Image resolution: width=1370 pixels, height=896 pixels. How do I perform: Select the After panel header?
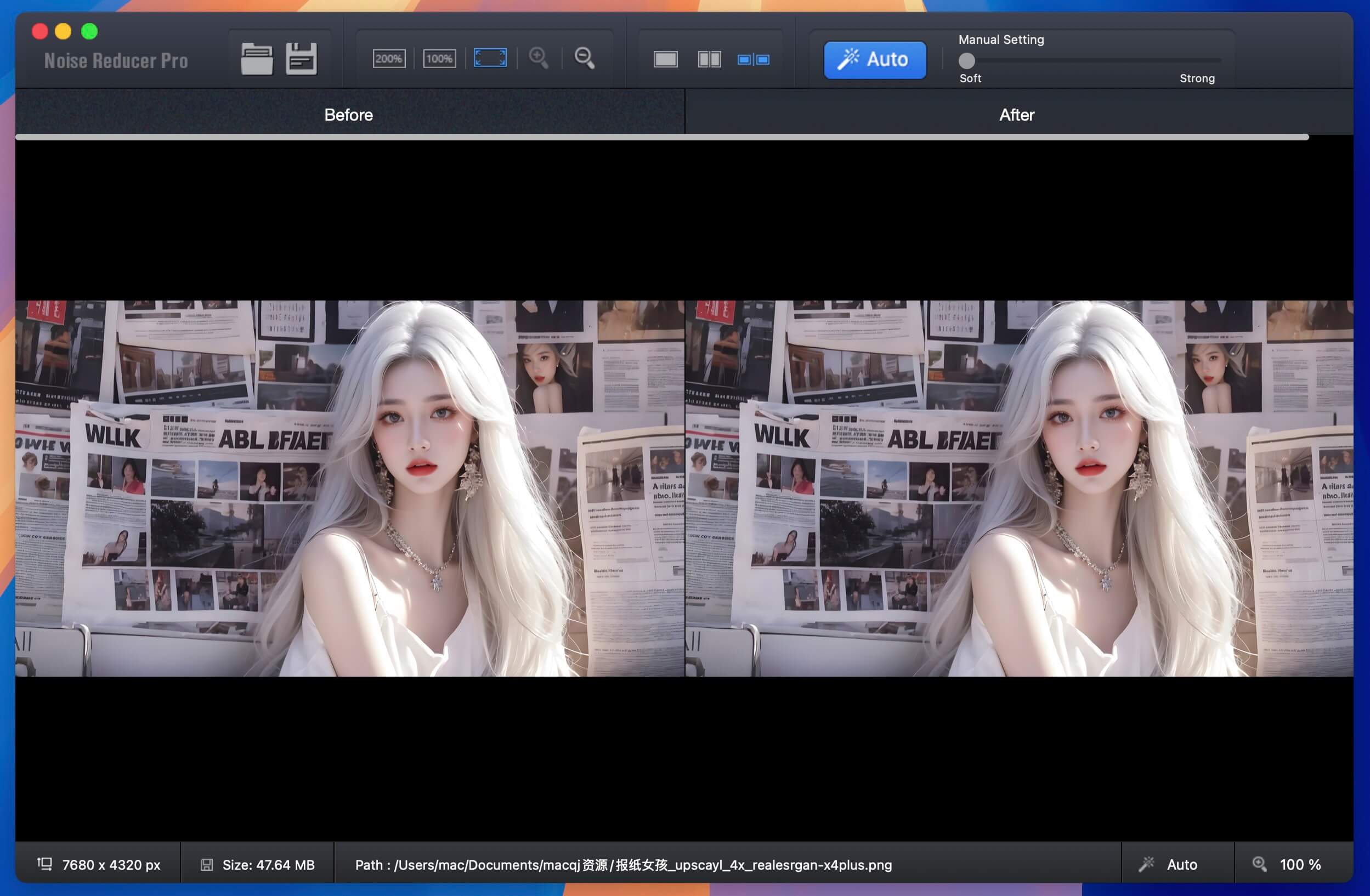coord(1017,115)
